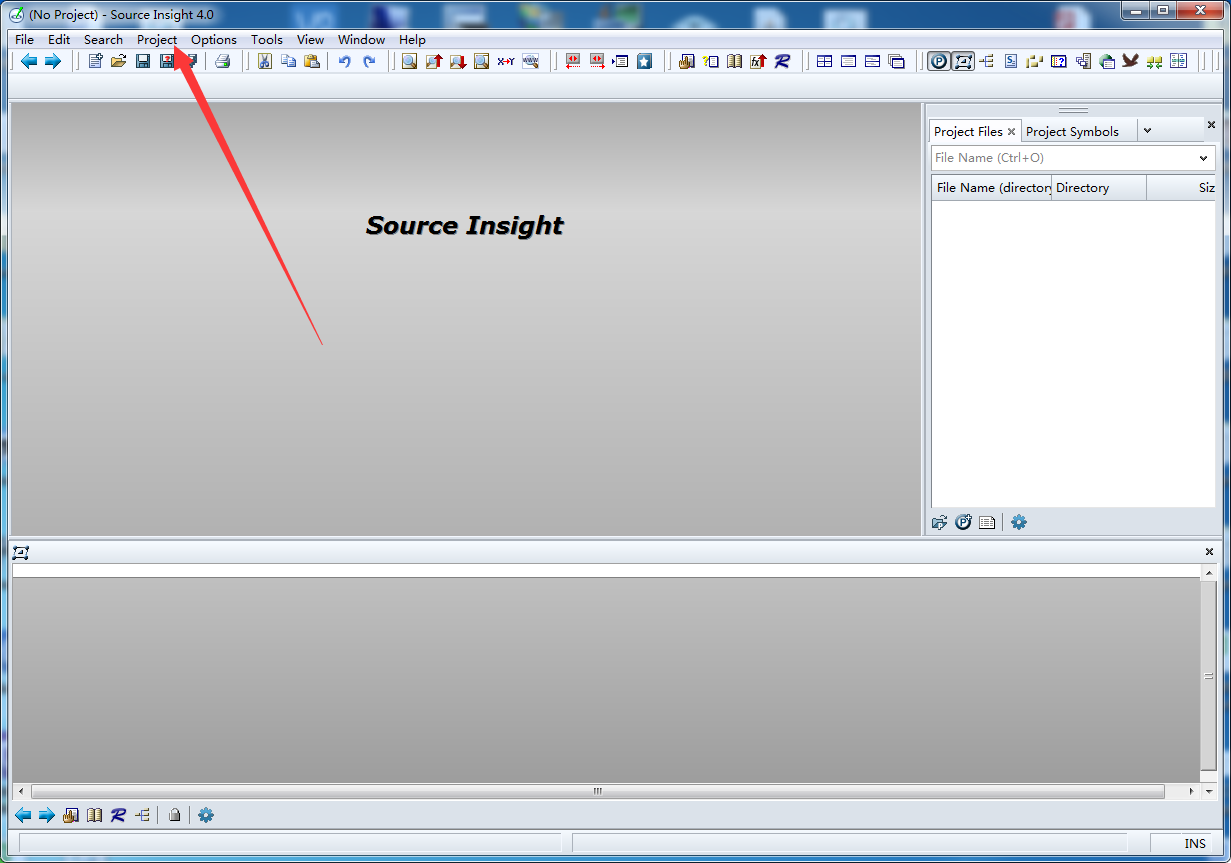Screen dimensions: 1231x863
Task: Click the globe icon in the toolbar
Action: tap(1107, 61)
